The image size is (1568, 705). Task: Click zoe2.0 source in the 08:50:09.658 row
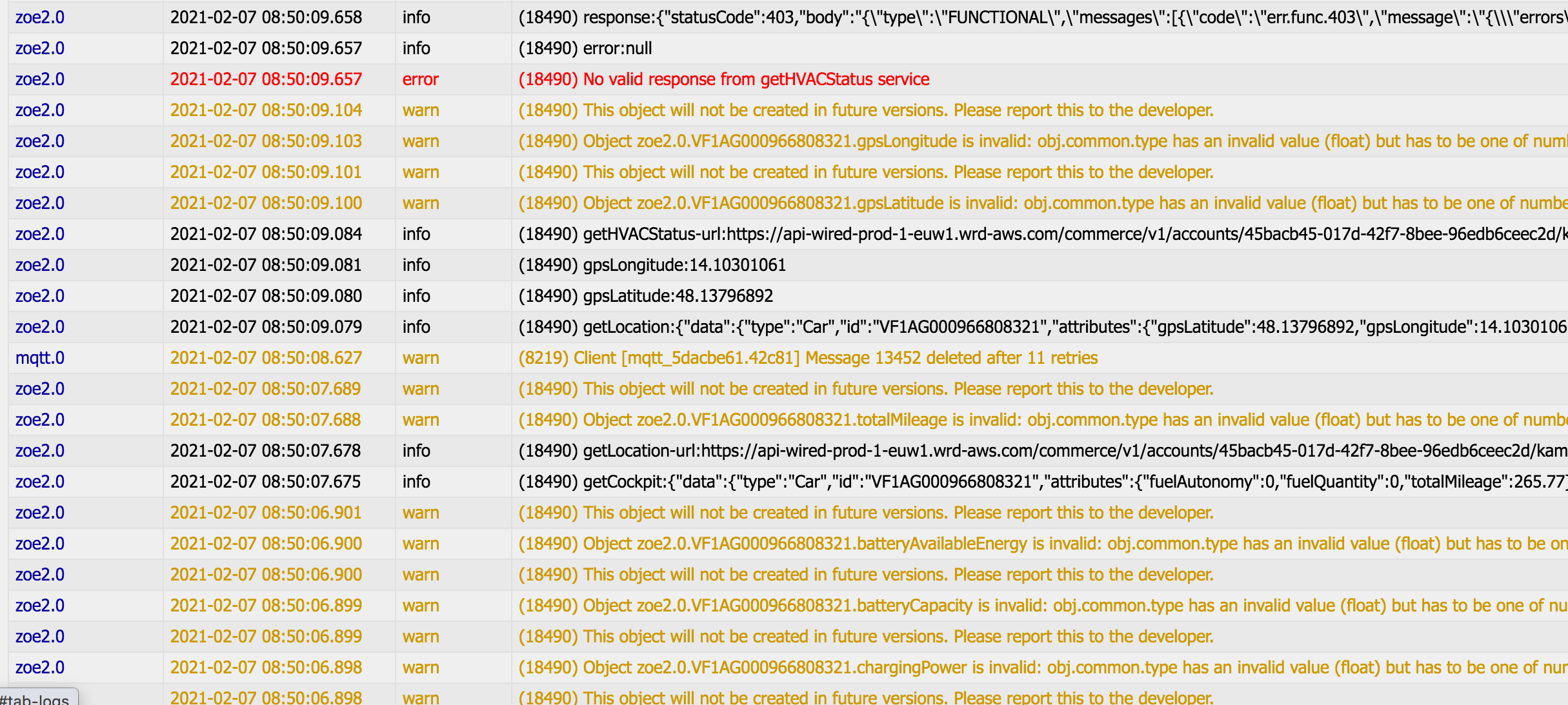40,17
